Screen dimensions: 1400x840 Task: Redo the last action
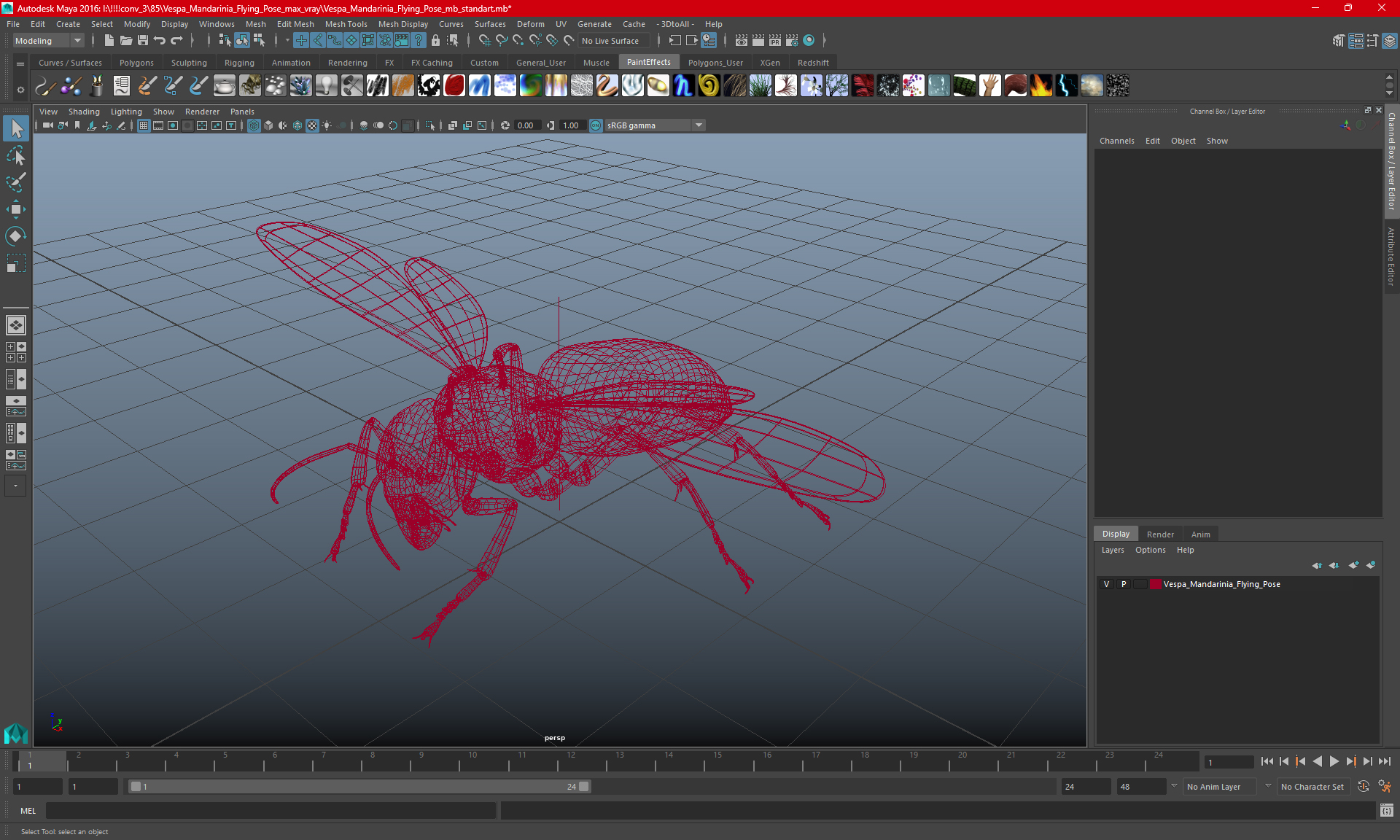176,41
